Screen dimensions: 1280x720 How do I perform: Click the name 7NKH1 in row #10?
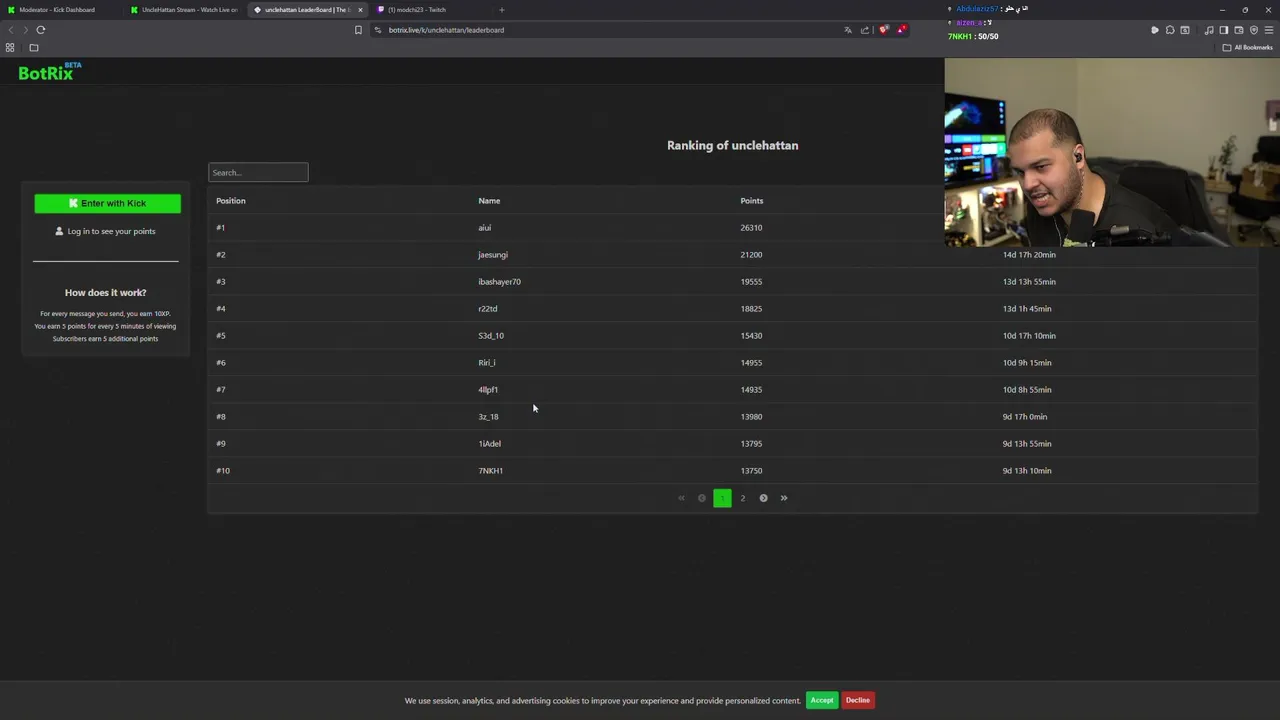pos(491,470)
